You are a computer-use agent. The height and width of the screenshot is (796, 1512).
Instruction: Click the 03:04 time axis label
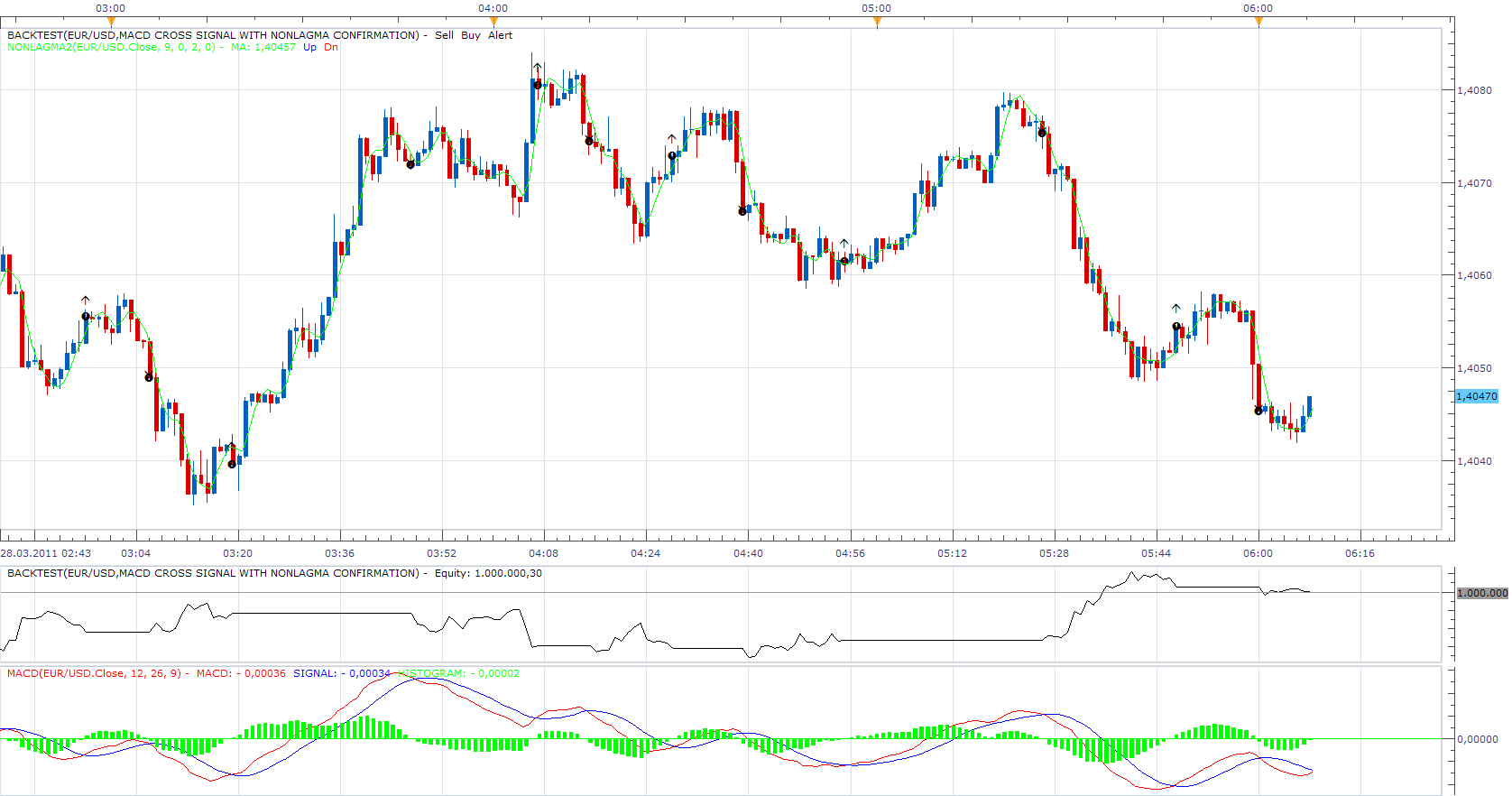136,553
